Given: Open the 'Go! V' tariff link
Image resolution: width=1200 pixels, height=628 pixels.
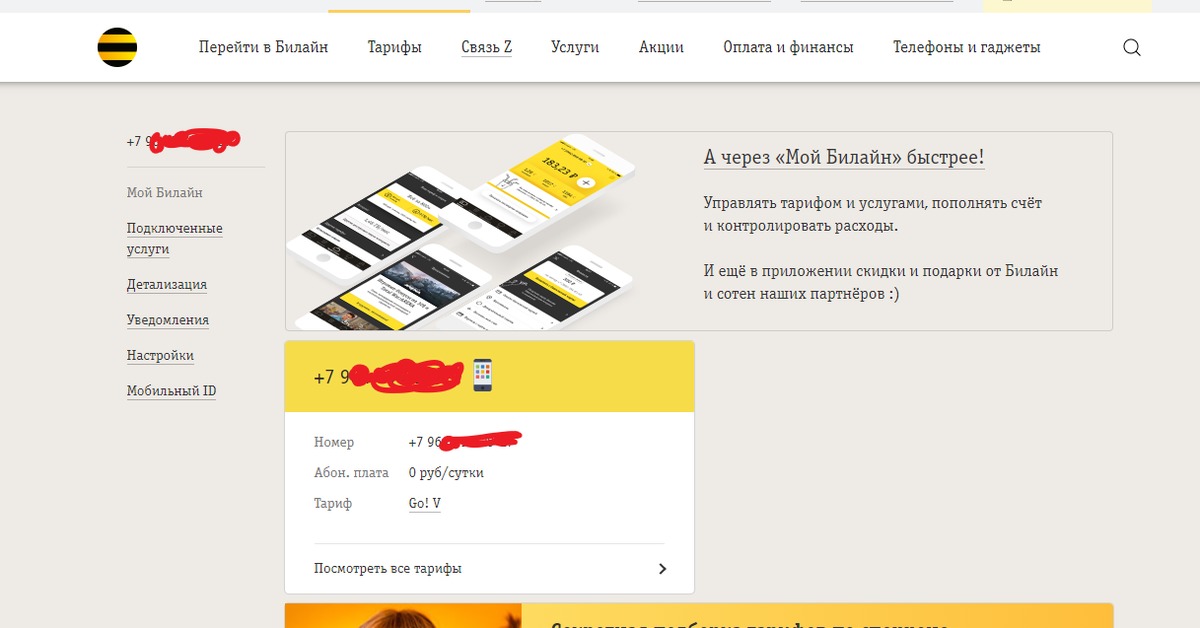Looking at the screenshot, I should [424, 504].
